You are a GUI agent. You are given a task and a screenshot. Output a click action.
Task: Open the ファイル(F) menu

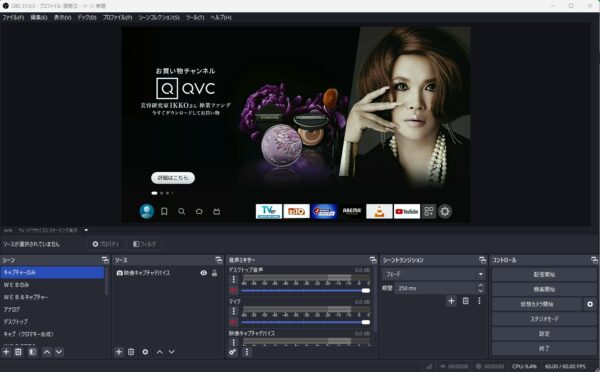tap(13, 18)
